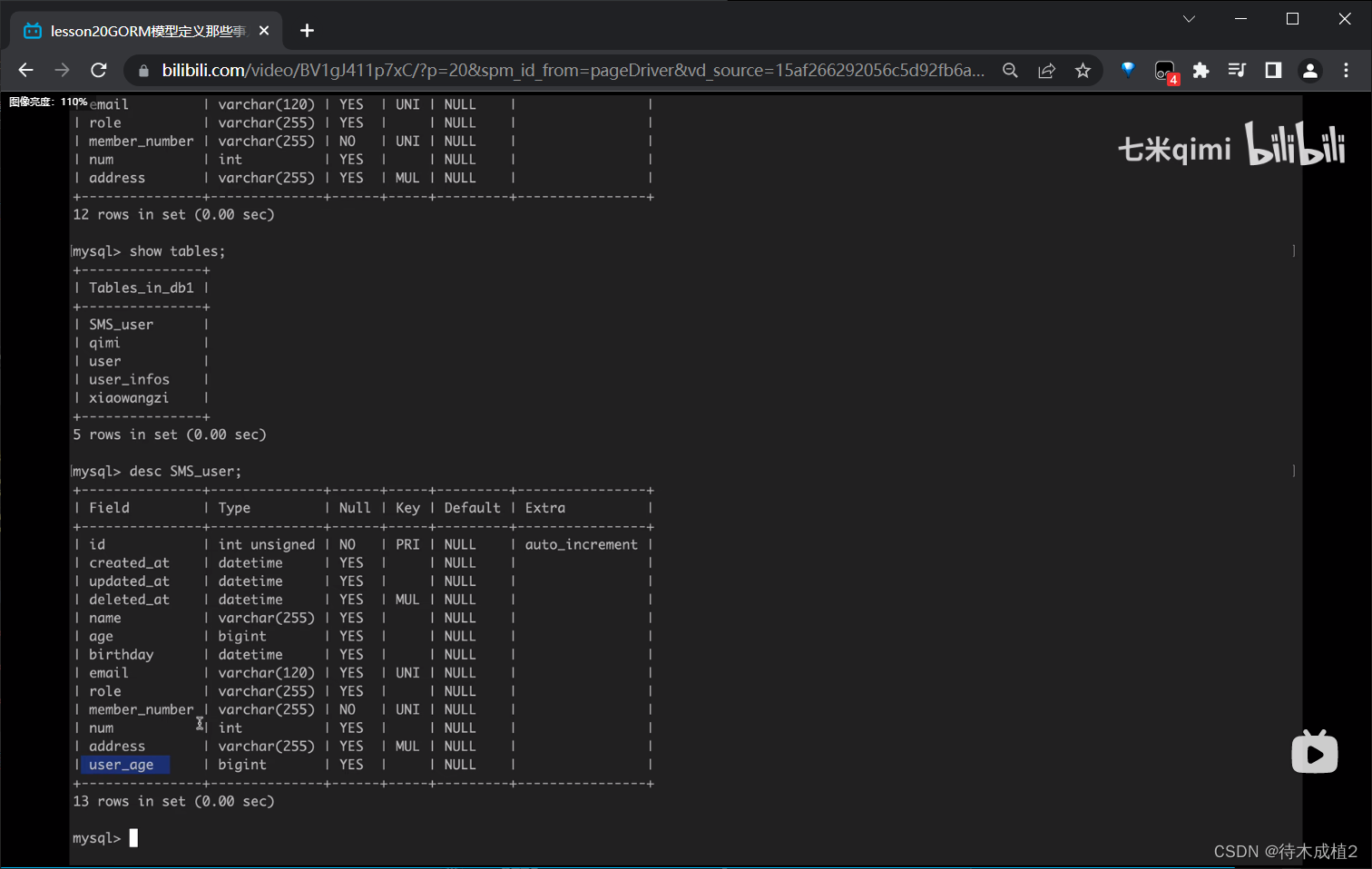Image resolution: width=1372 pixels, height=869 pixels.
Task: Toggle the browser side panel
Action: point(1273,70)
